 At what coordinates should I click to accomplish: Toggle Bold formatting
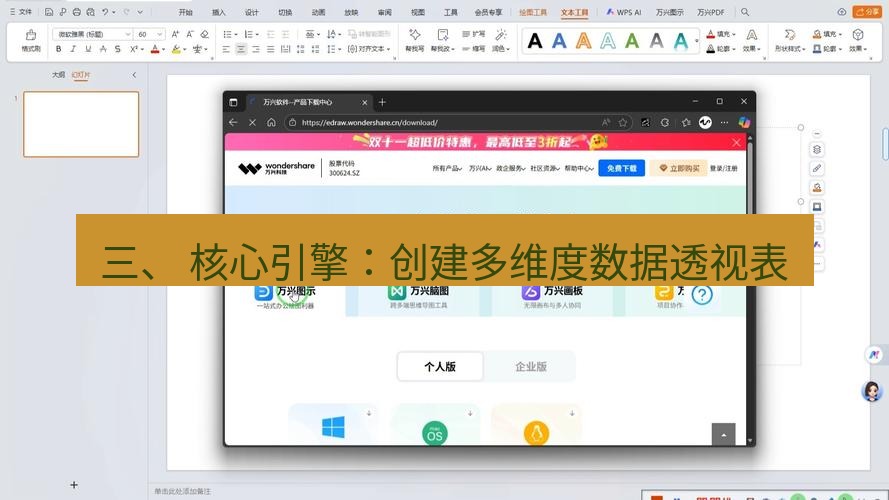[58, 49]
